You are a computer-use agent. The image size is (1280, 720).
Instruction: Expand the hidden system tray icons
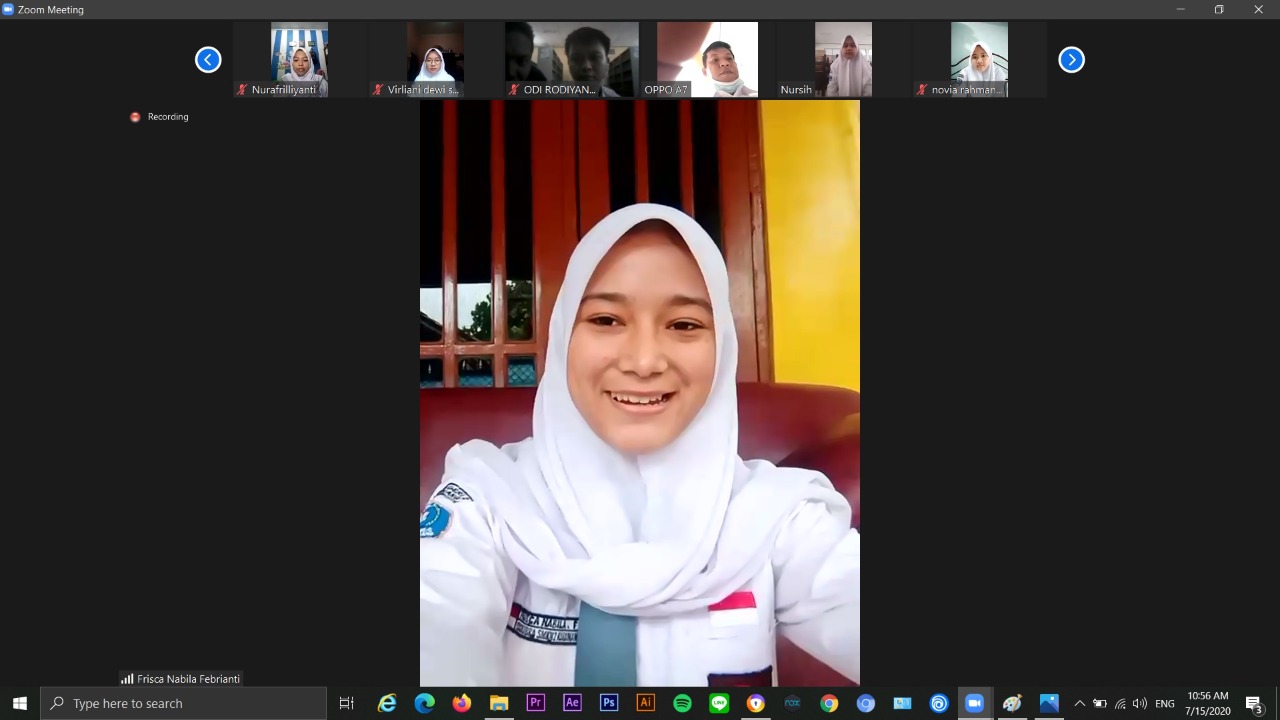pos(1079,704)
